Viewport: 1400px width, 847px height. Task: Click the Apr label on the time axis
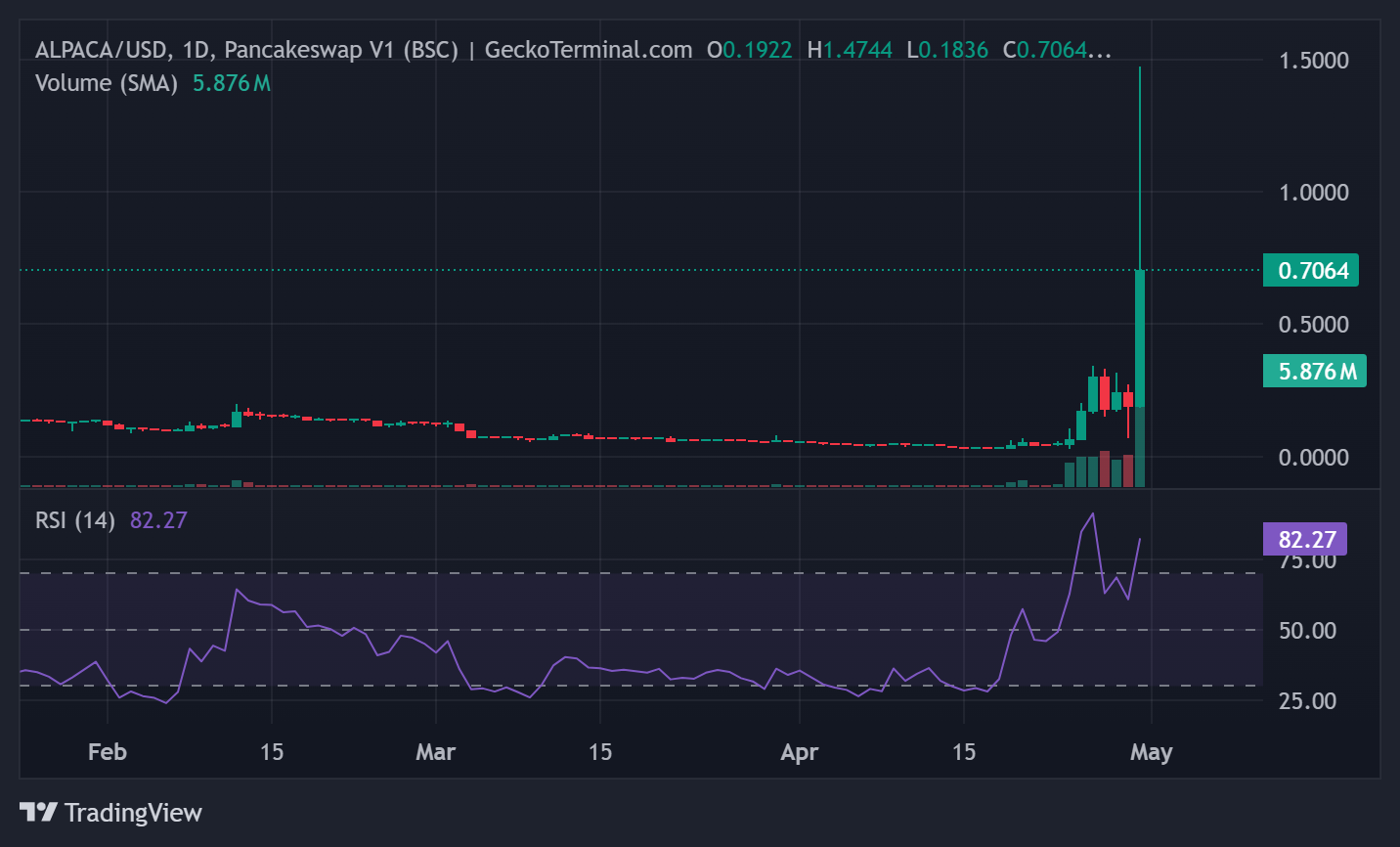click(800, 752)
